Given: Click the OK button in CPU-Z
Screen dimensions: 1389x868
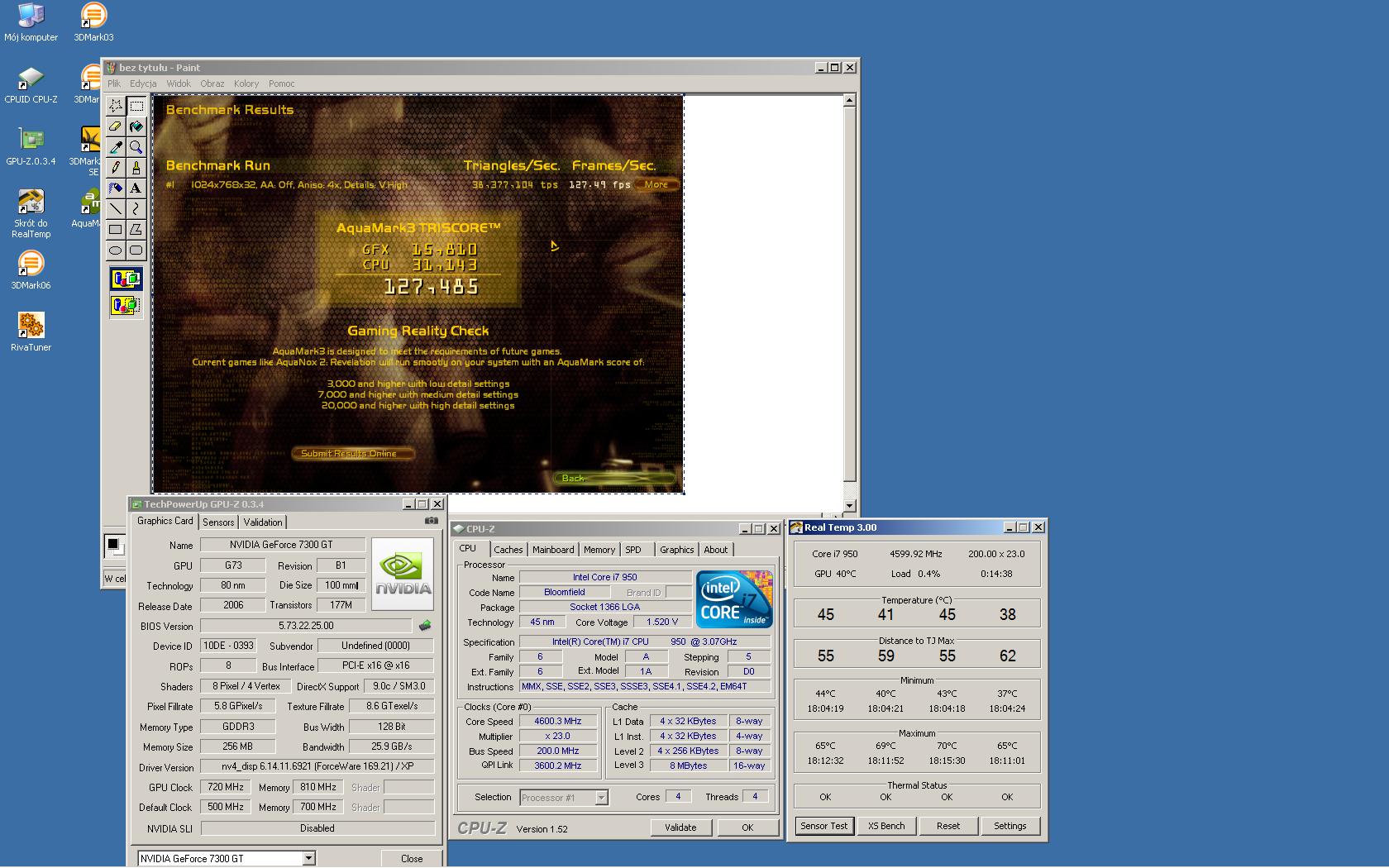Looking at the screenshot, I should pyautogui.click(x=747, y=827).
